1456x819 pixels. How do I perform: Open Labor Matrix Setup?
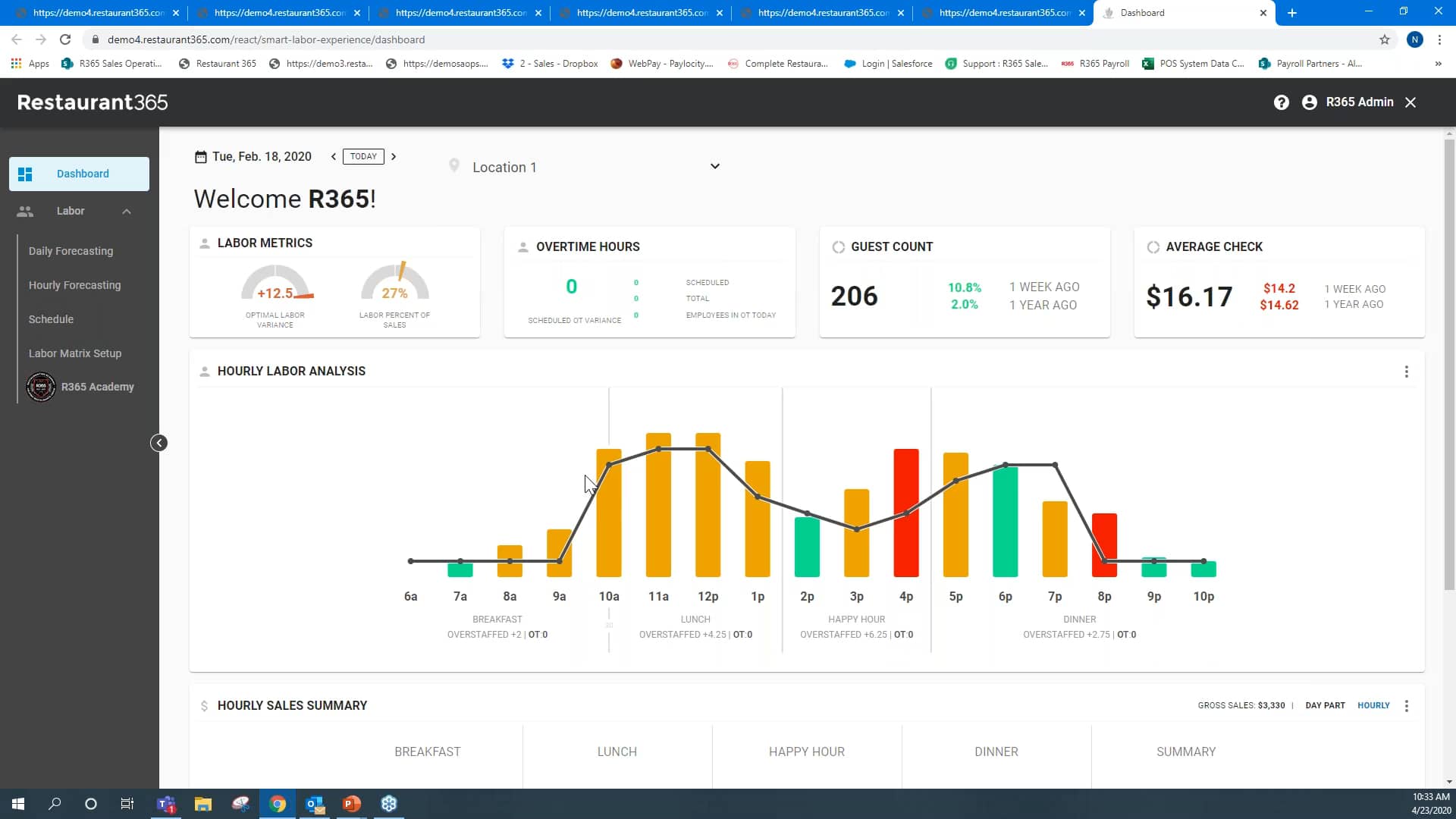pyautogui.click(x=75, y=353)
